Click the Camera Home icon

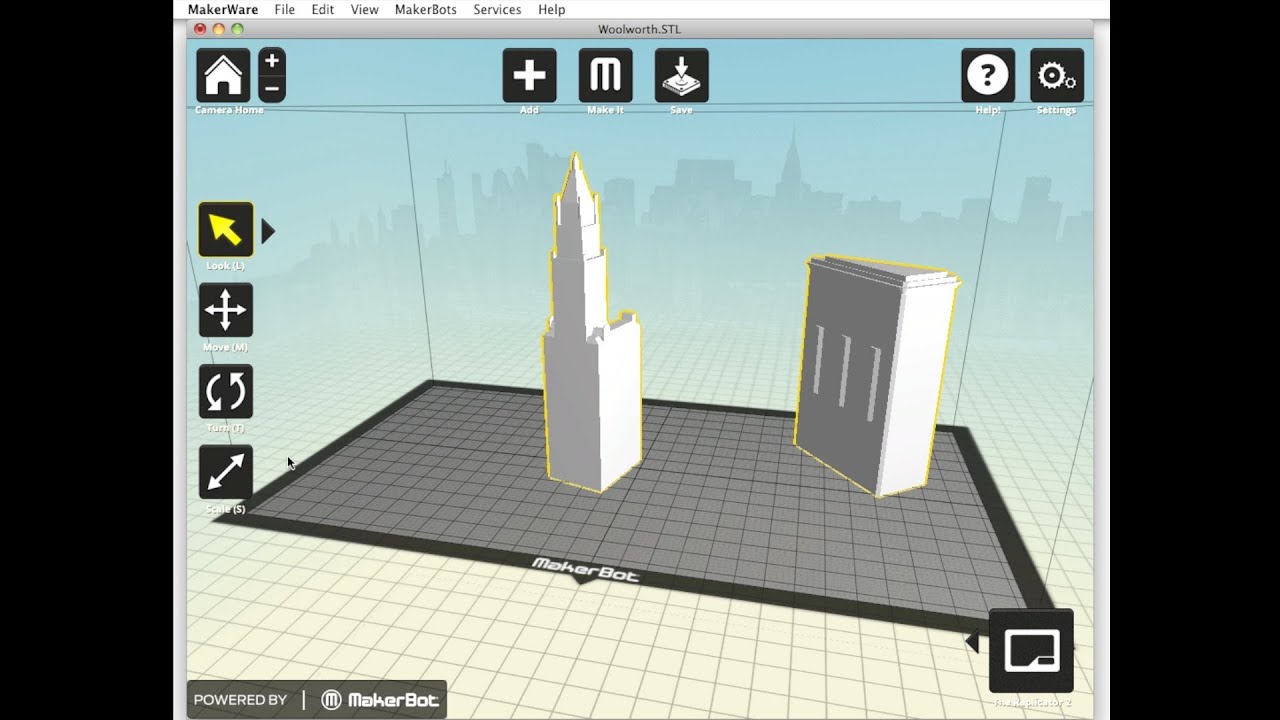point(223,75)
